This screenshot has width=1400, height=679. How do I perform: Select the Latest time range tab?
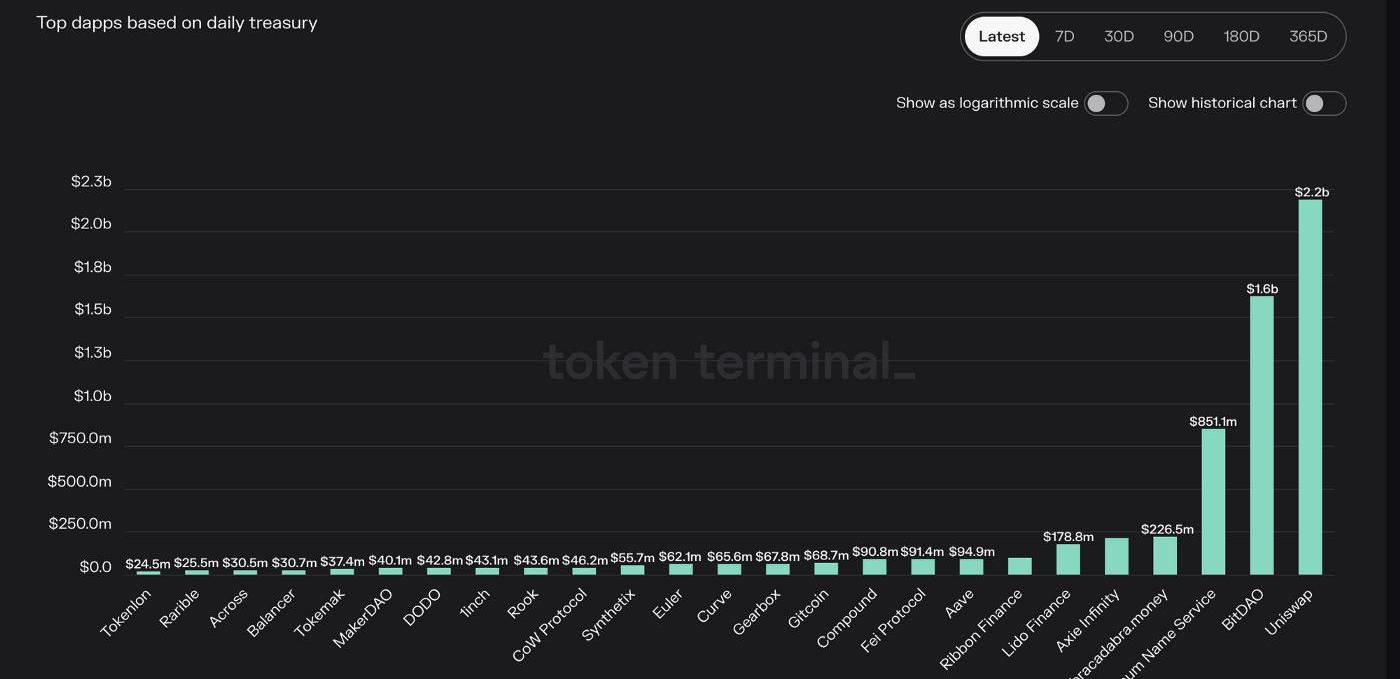coord(1001,37)
